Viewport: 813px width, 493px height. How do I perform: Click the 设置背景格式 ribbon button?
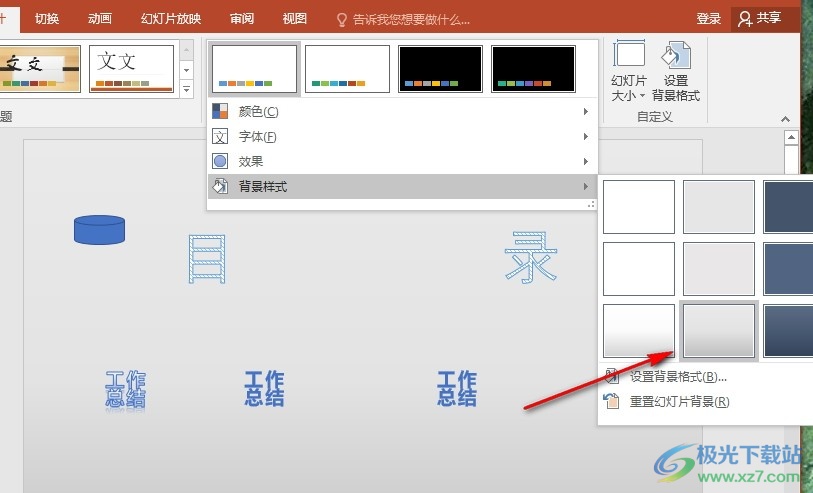tap(676, 71)
